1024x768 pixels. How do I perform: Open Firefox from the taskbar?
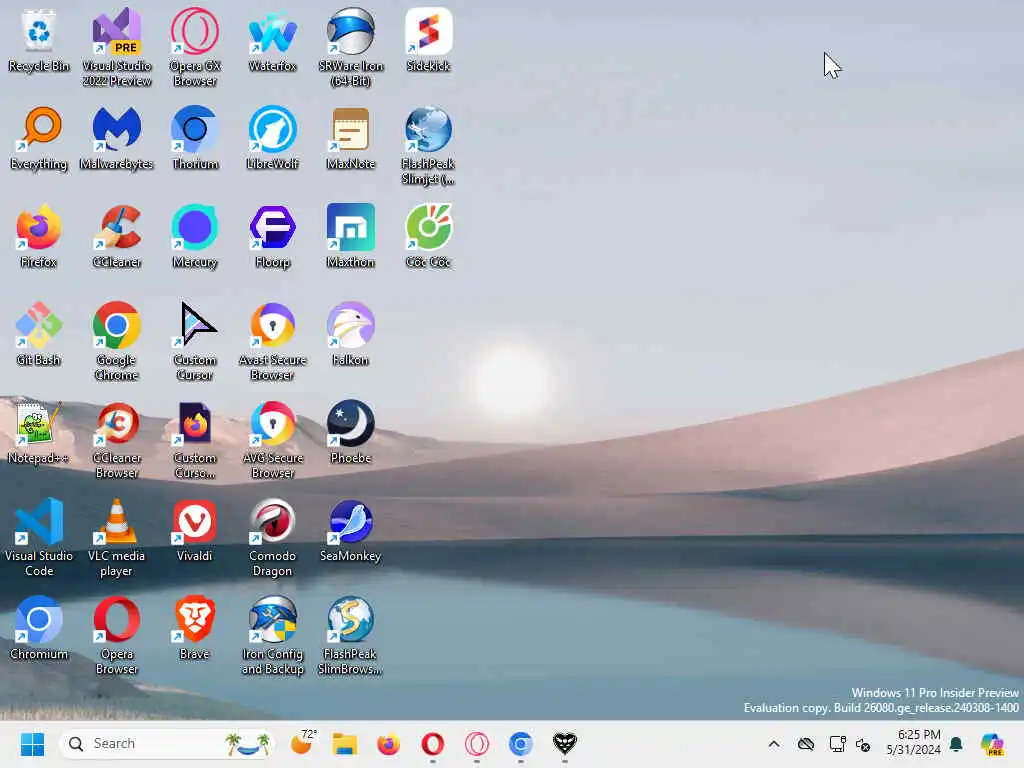pos(389,744)
